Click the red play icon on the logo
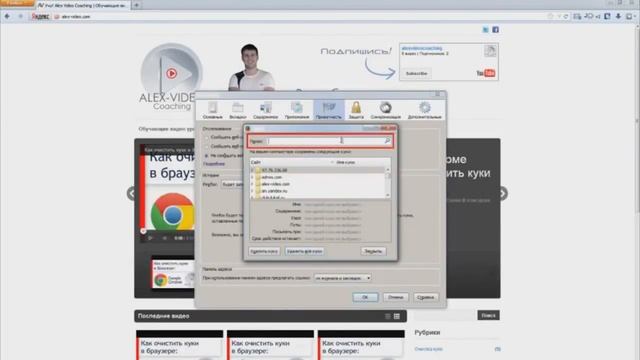Viewport: 640px width, 360px height. point(171,73)
